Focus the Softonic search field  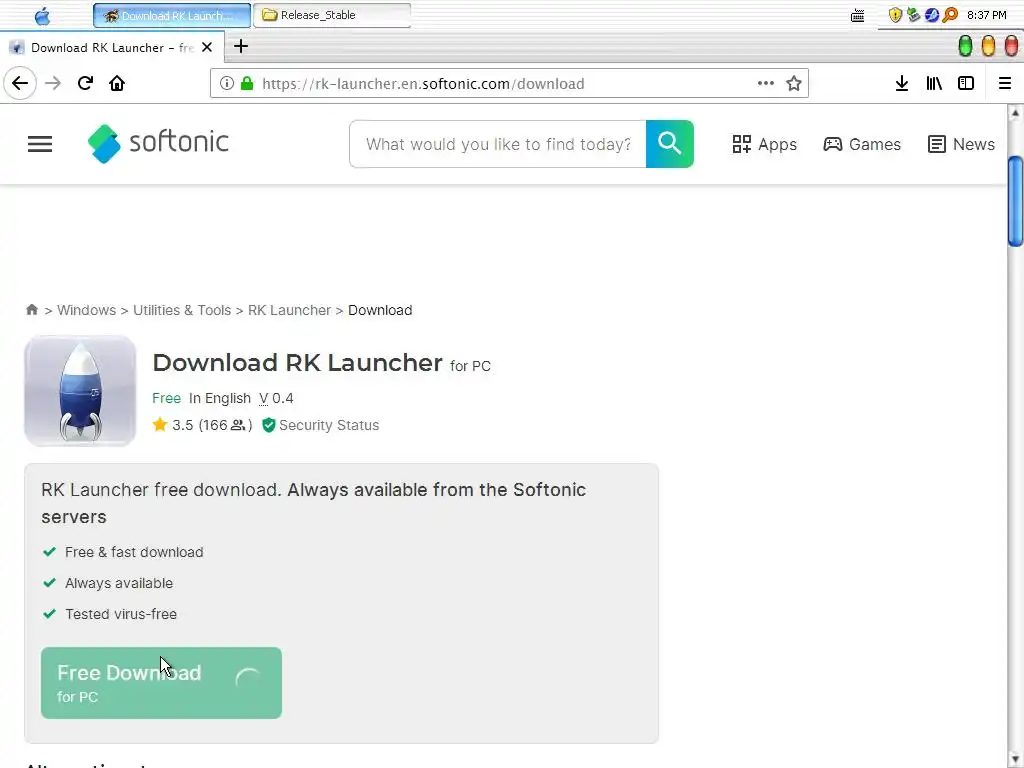point(498,144)
